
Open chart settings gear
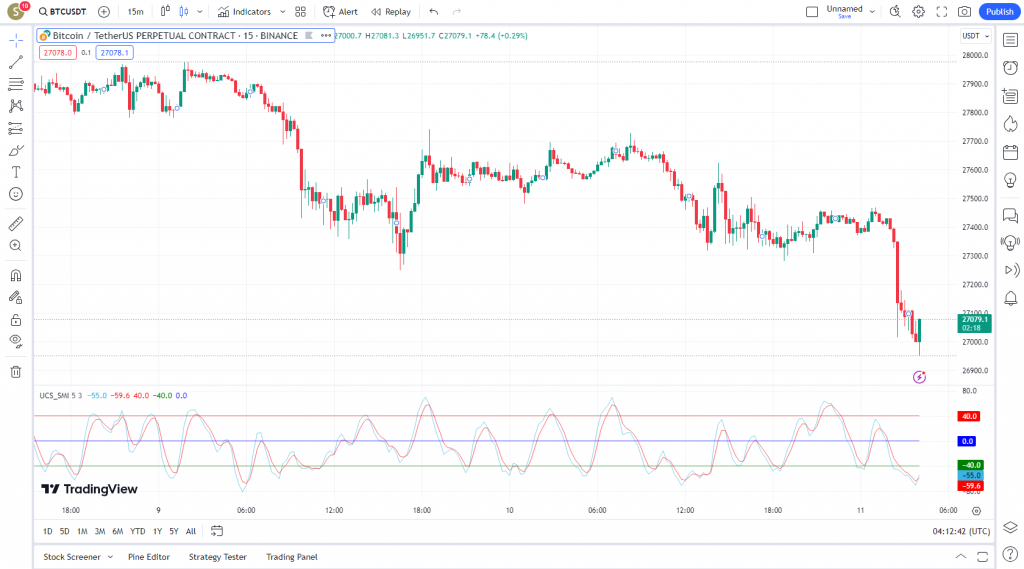pos(918,12)
